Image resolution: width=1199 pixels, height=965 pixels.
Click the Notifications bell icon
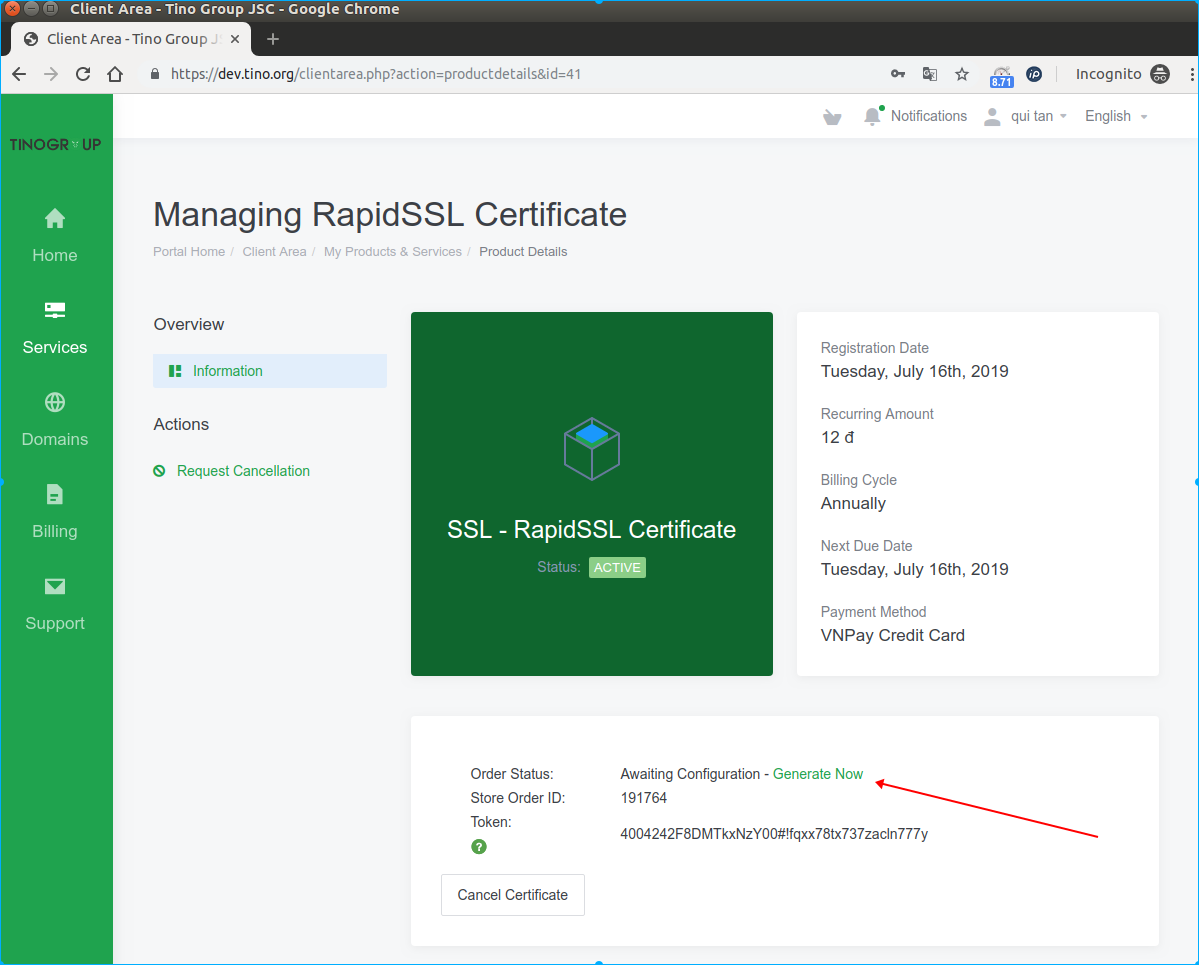(x=872, y=116)
